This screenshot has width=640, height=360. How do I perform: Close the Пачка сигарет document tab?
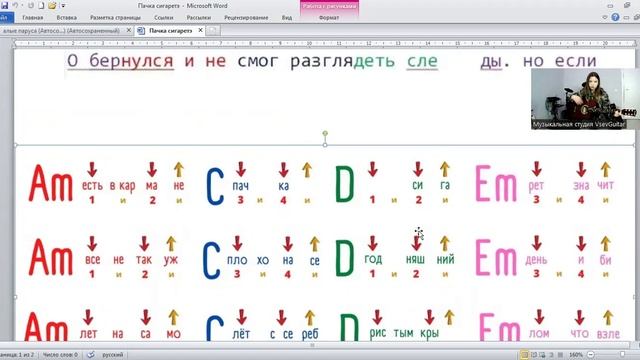(200, 31)
